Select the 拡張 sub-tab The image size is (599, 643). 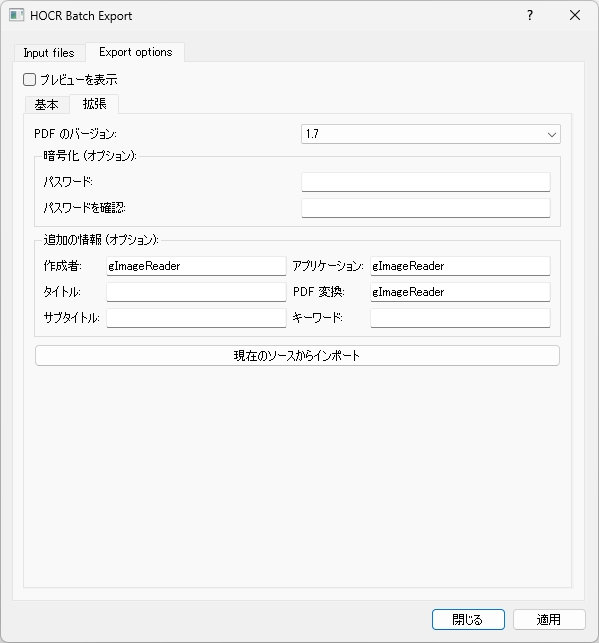pos(94,104)
